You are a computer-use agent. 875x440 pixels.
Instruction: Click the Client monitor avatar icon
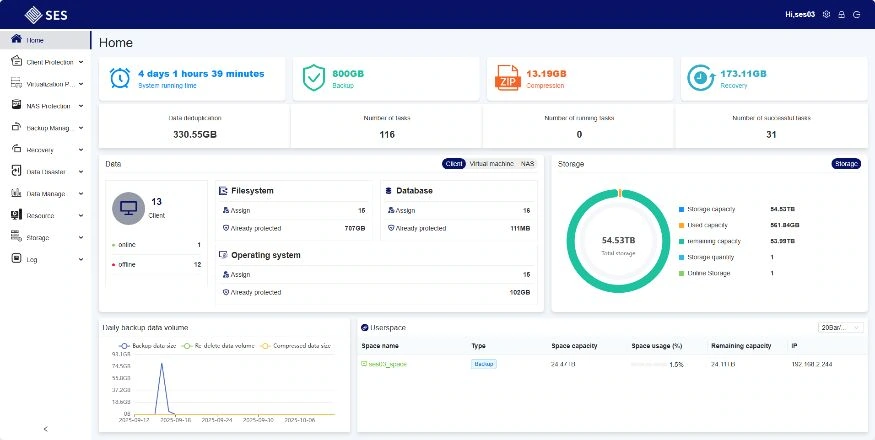pos(129,208)
